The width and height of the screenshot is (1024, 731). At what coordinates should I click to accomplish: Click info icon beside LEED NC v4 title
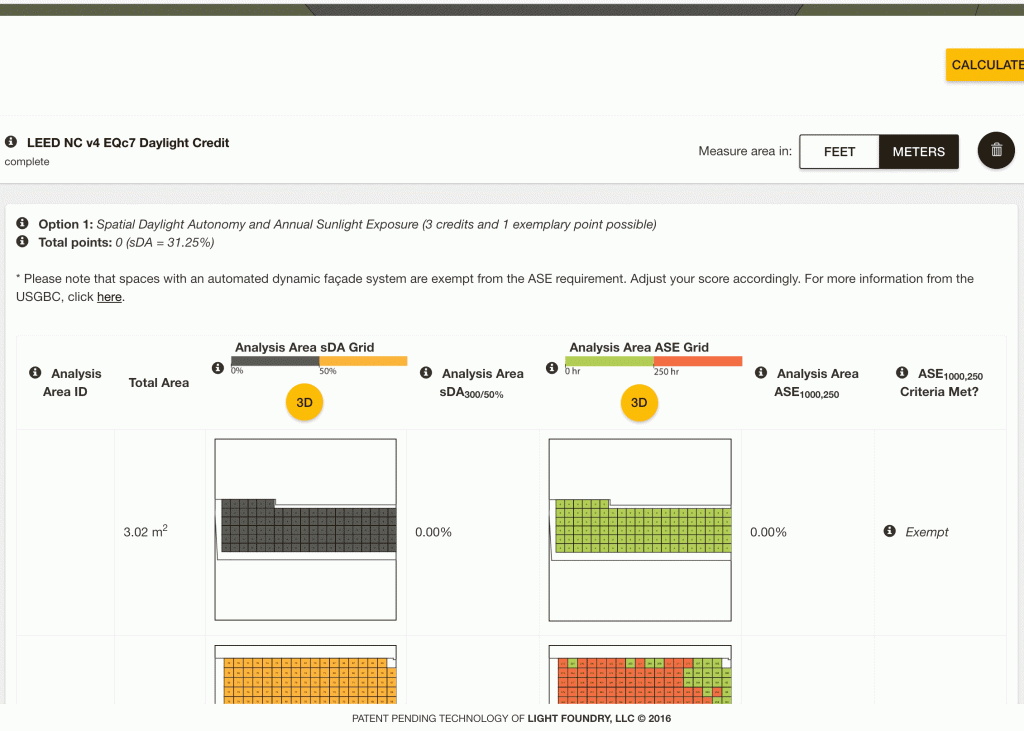(11, 143)
